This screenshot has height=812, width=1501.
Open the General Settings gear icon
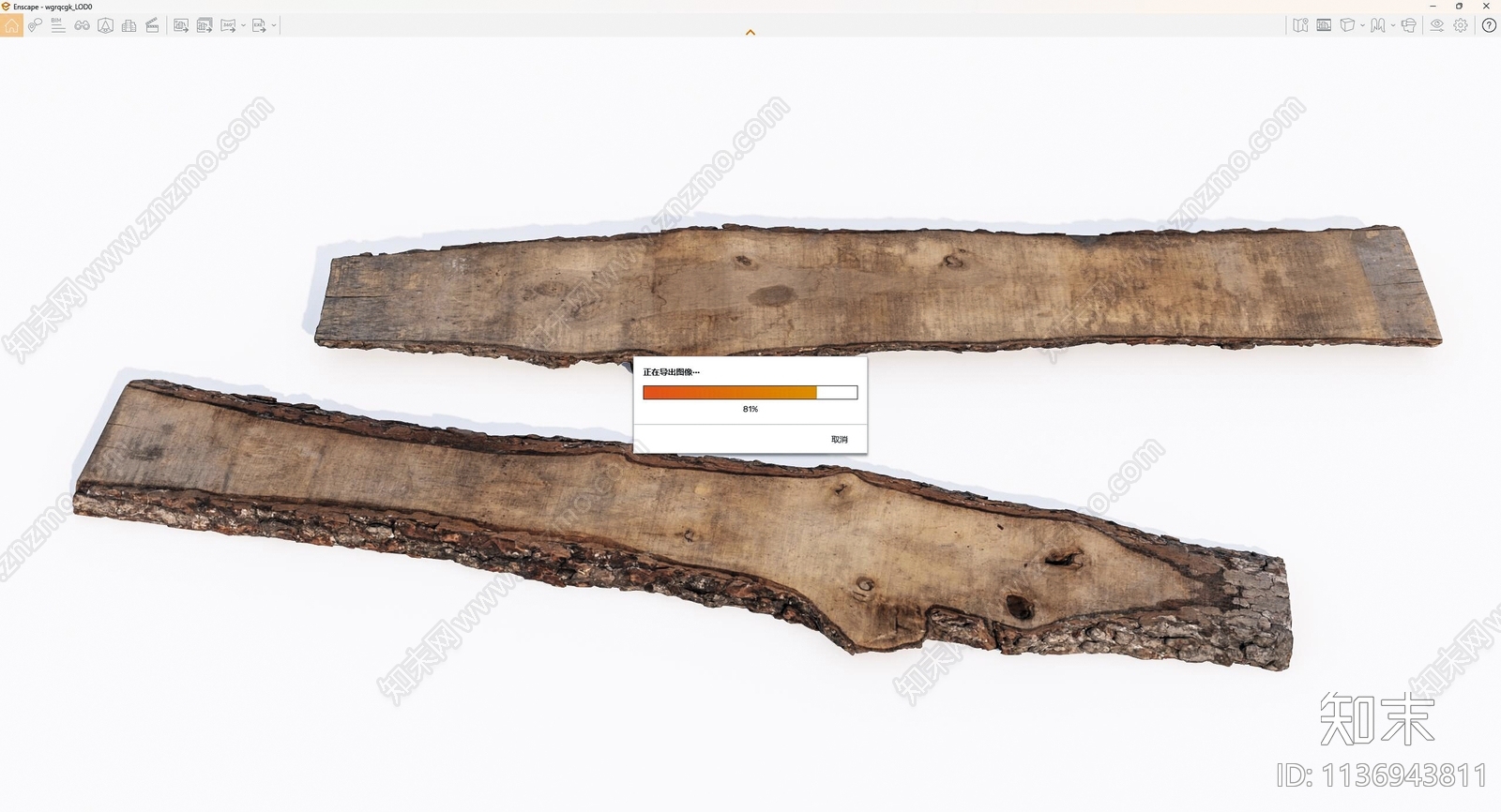1461,25
